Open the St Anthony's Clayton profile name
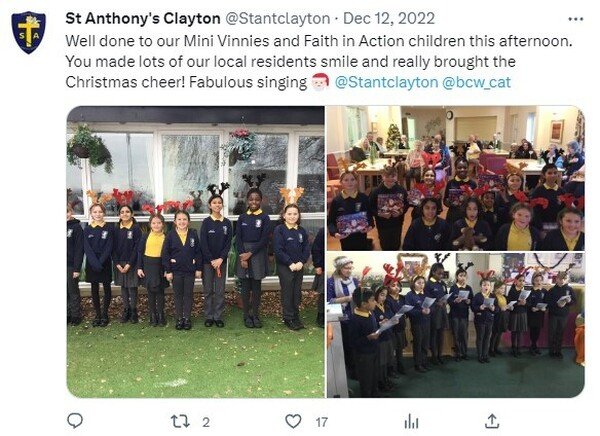The image size is (600, 436). pos(143,18)
